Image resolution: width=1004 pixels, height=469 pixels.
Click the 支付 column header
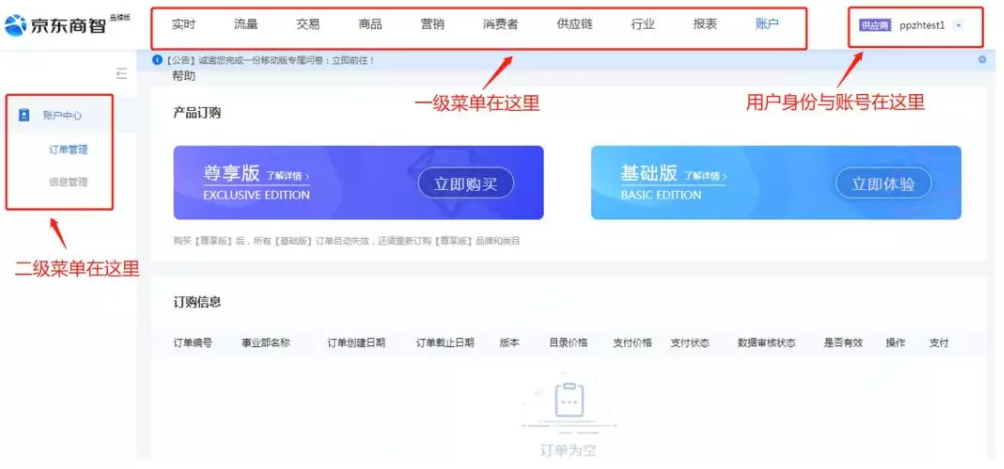939,343
